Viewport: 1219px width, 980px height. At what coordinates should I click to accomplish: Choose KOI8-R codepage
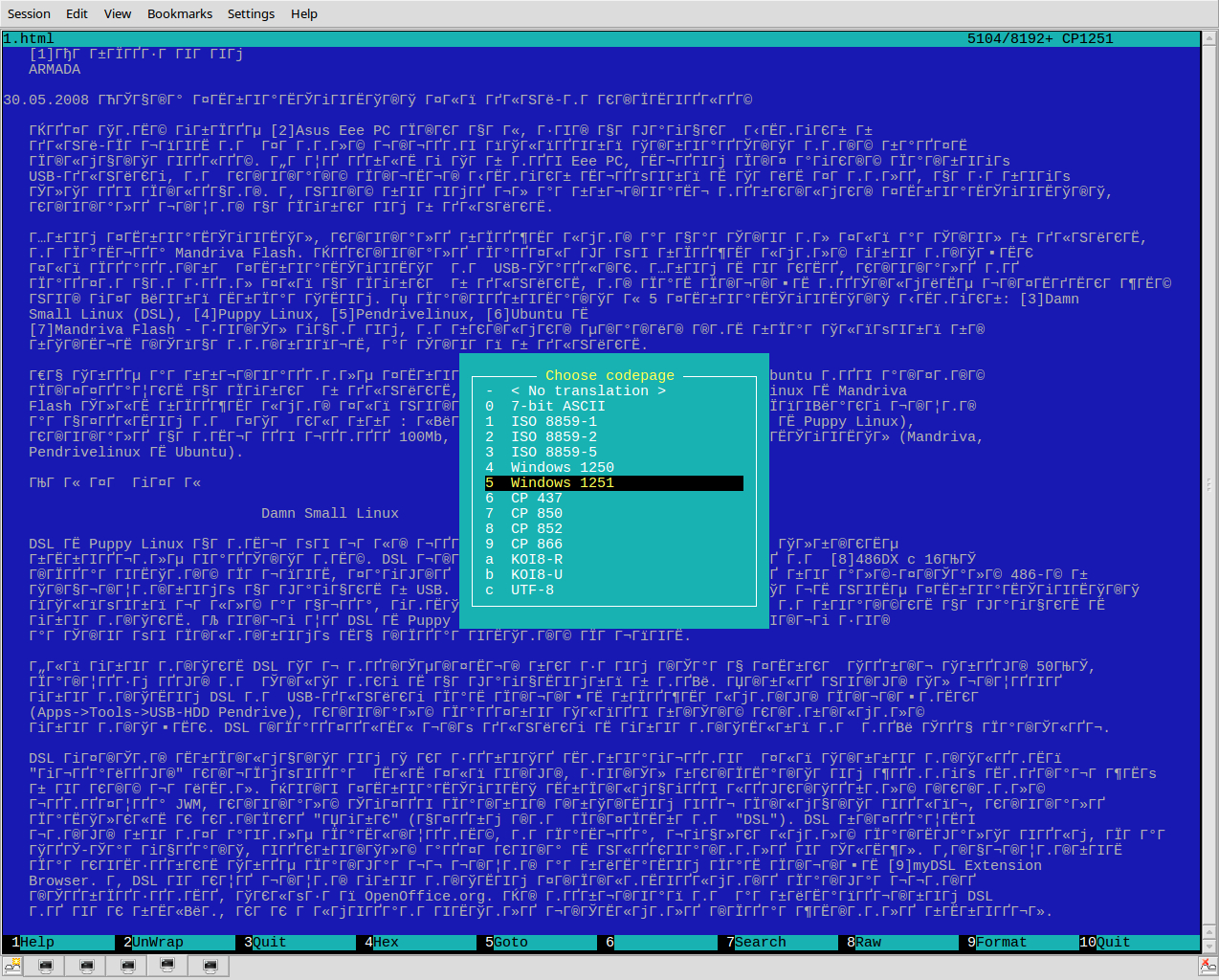pyautogui.click(x=613, y=559)
